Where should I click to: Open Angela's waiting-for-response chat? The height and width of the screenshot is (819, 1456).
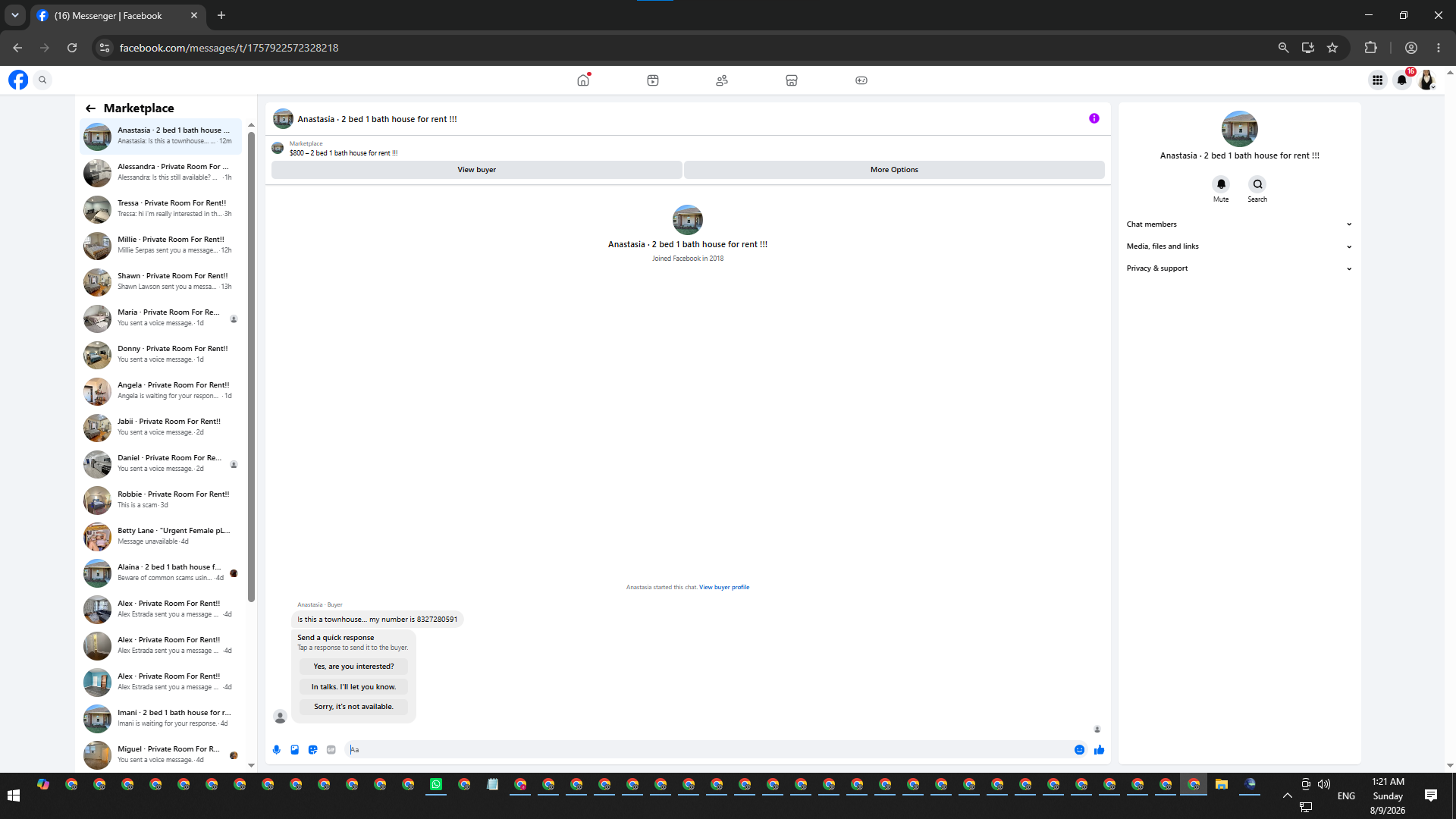click(161, 391)
